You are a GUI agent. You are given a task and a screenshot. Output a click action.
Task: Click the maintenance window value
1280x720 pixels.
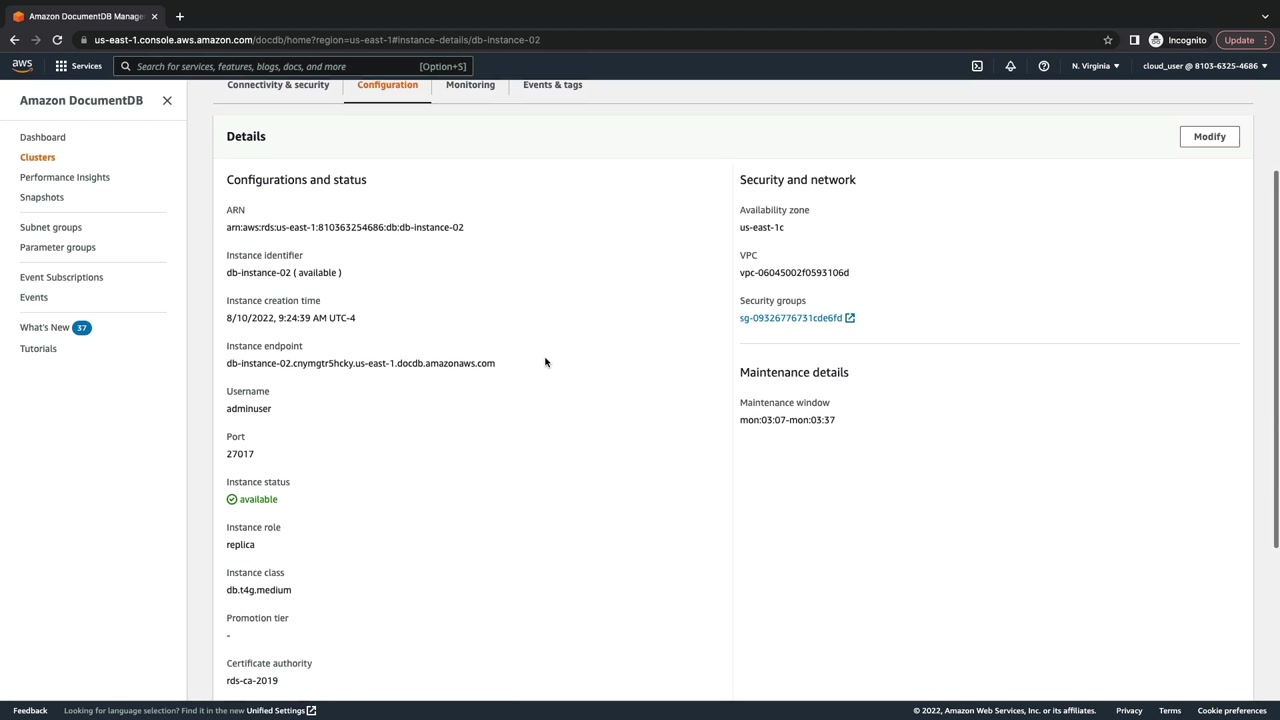[x=787, y=420]
